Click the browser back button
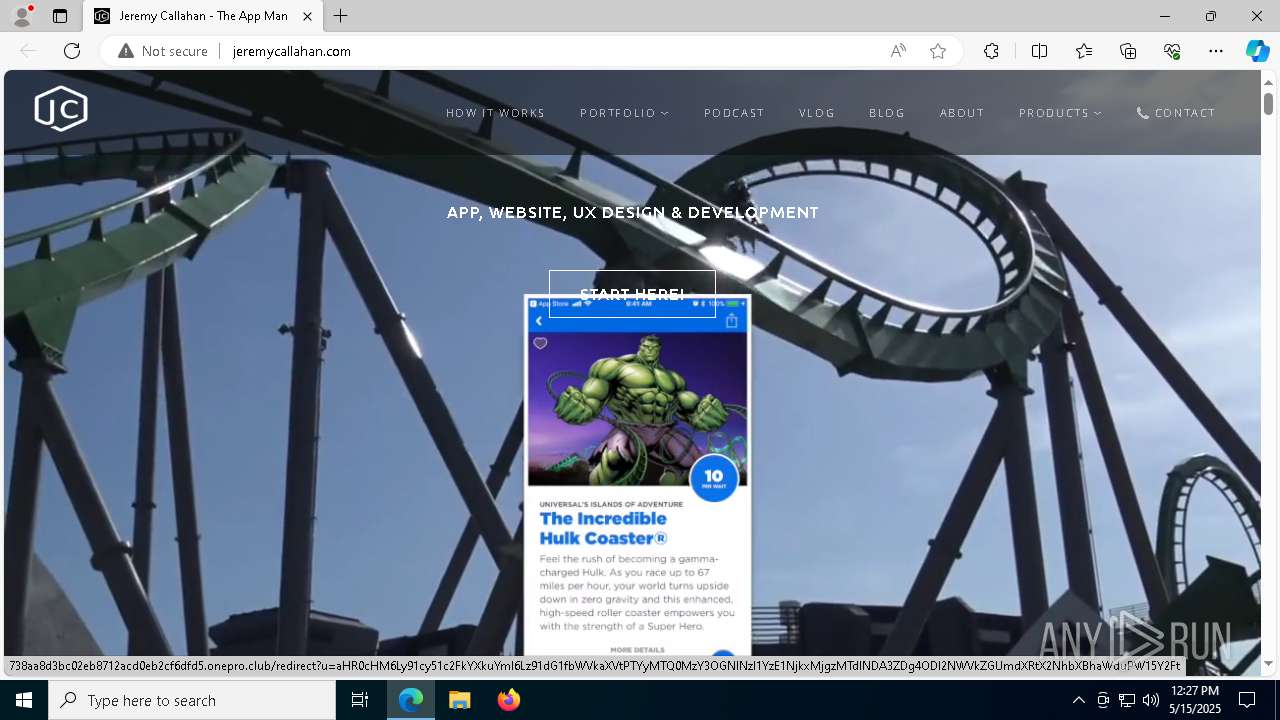 [28, 51]
